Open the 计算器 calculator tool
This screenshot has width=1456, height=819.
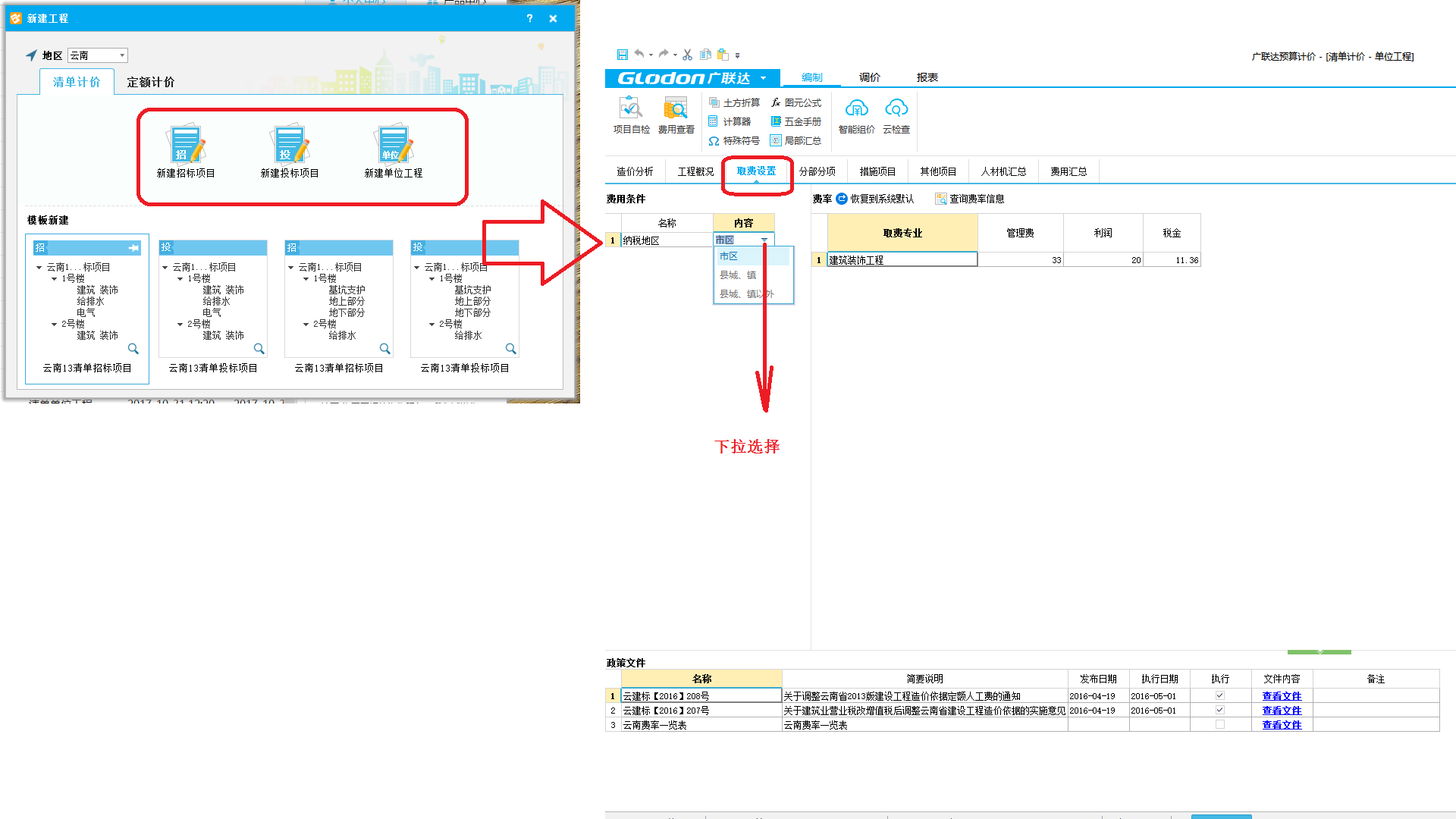tap(730, 121)
